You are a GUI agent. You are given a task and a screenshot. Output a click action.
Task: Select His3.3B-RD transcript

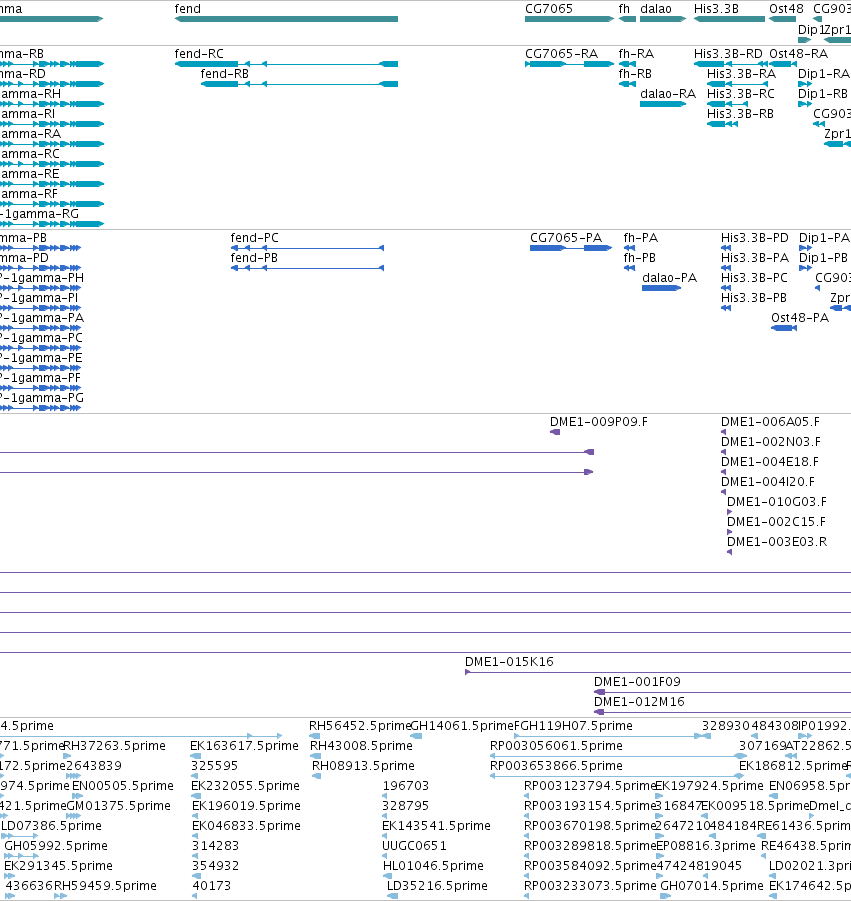click(x=731, y=64)
